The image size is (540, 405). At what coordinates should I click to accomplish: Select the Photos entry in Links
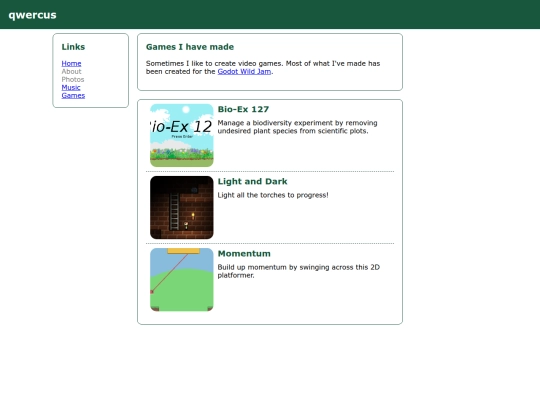pyautogui.click(x=73, y=79)
